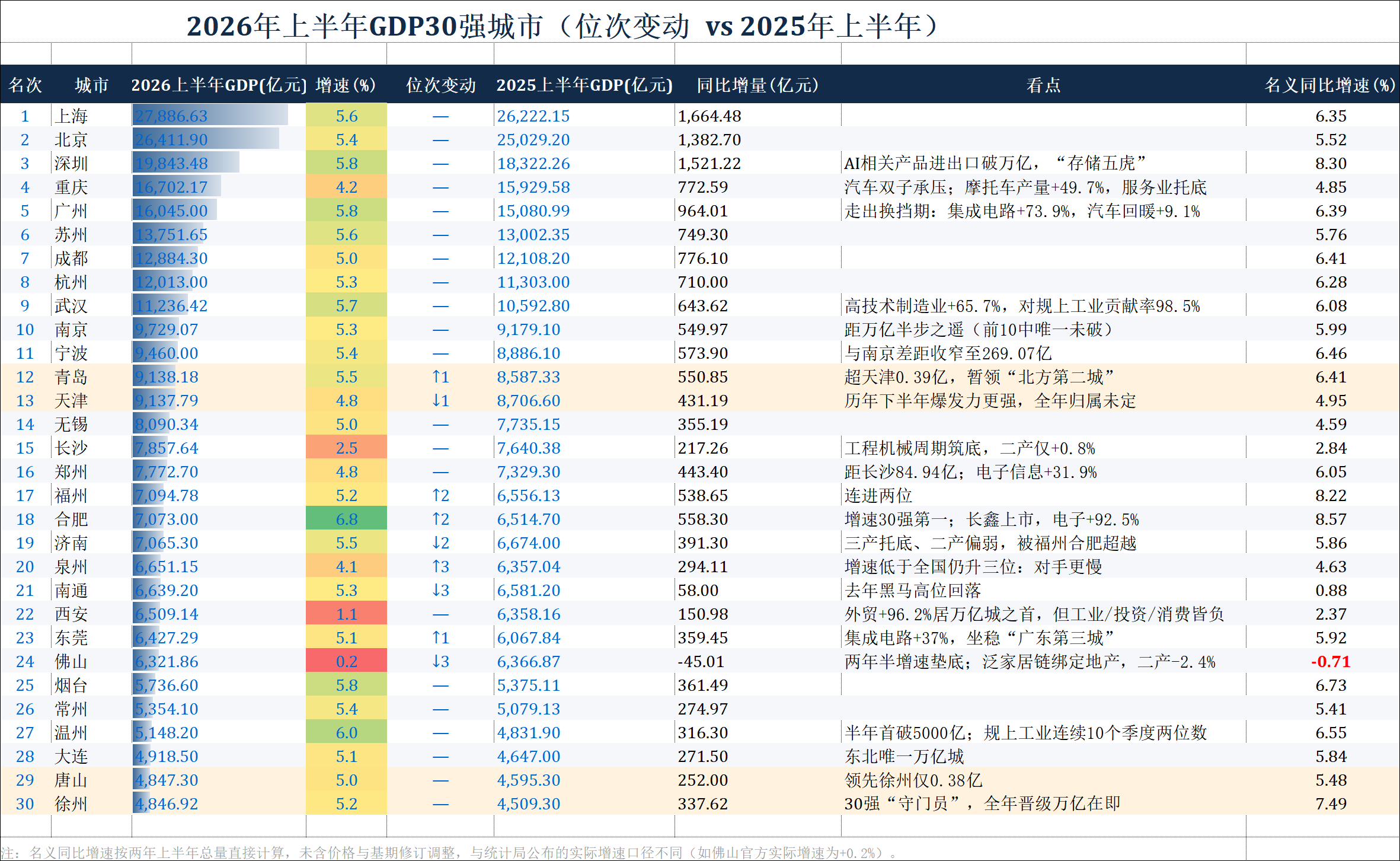Click the 2.5 growth cell for 长沙

(x=346, y=448)
